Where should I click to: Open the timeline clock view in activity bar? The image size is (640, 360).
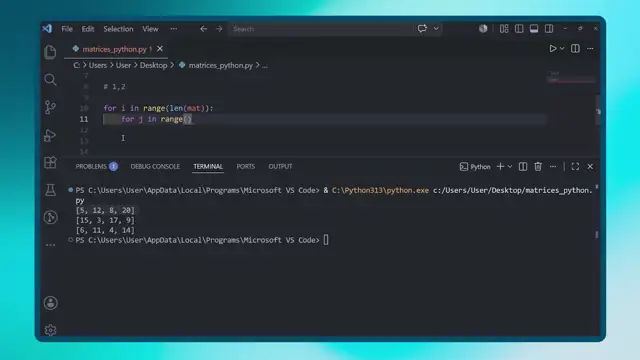(50, 217)
